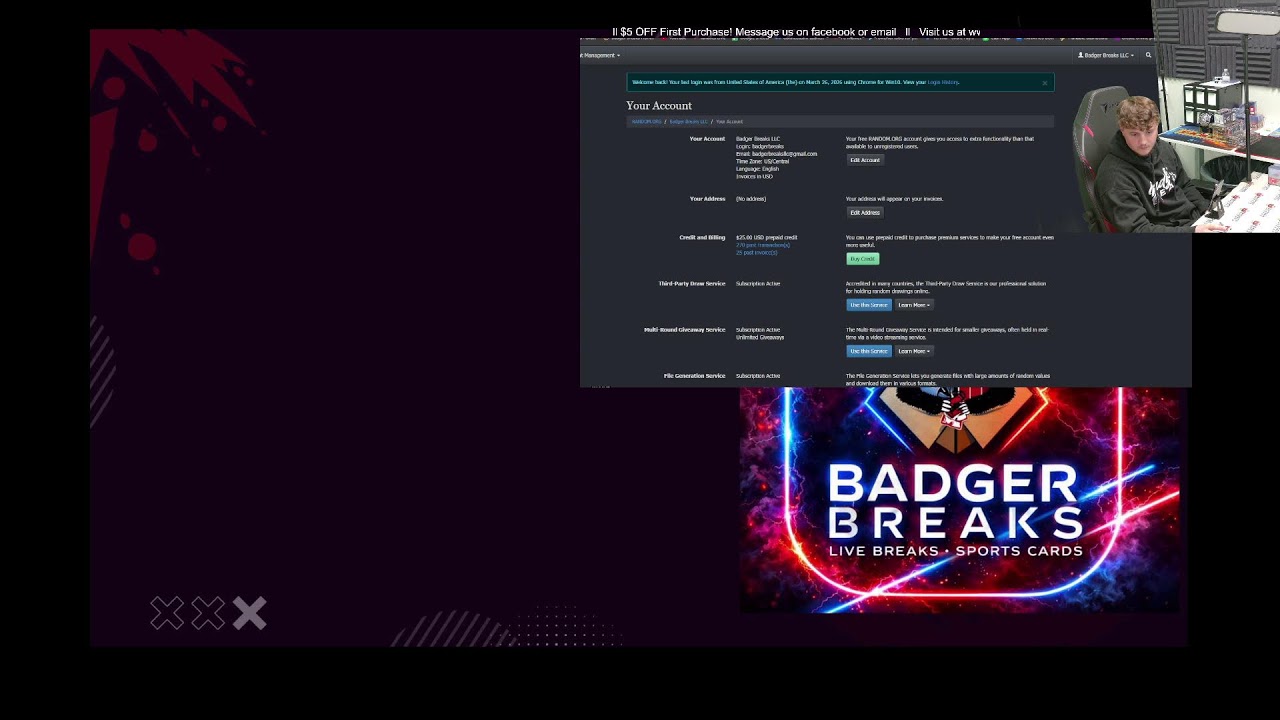Select the 'Login: badgerbreaks' text
Screen dimensions: 1280x720
click(x=760, y=146)
